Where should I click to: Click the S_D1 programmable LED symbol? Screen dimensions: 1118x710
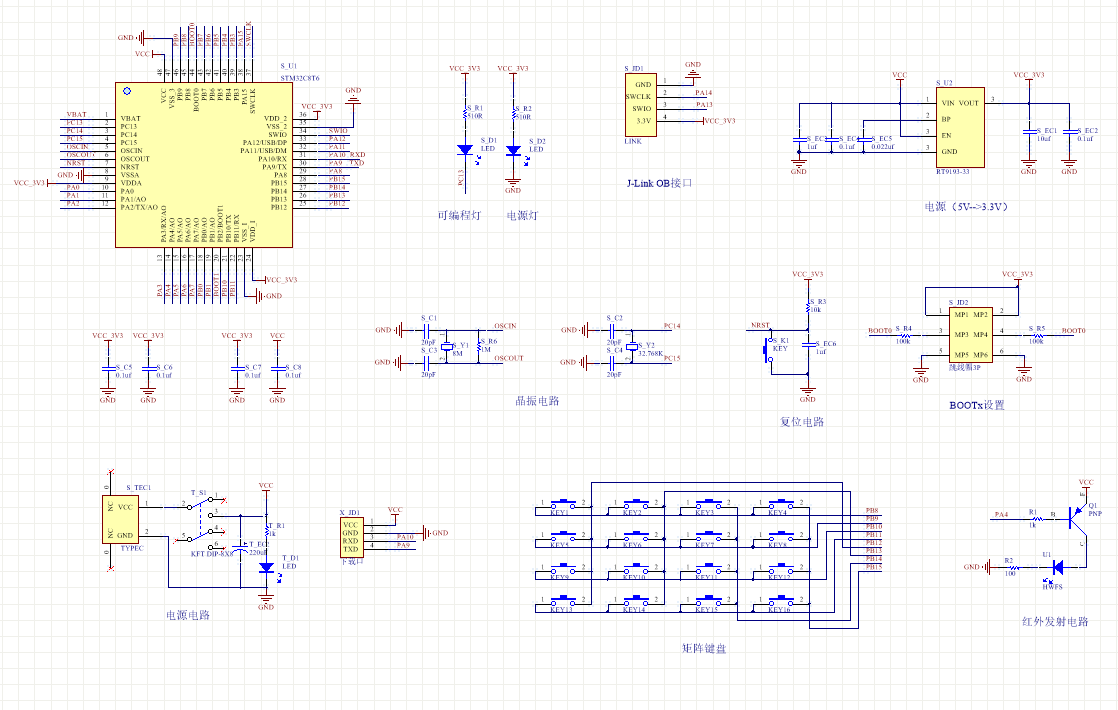click(x=465, y=150)
